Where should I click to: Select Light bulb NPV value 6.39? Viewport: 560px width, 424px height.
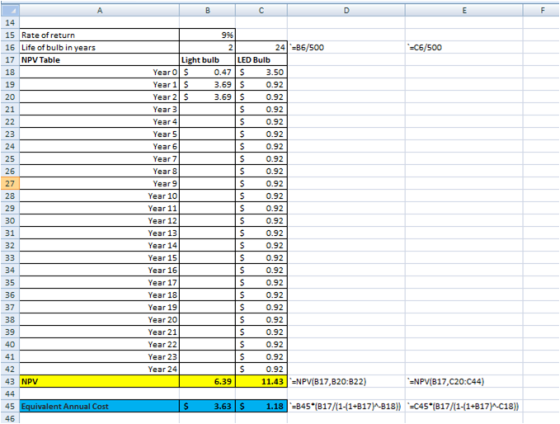208,381
